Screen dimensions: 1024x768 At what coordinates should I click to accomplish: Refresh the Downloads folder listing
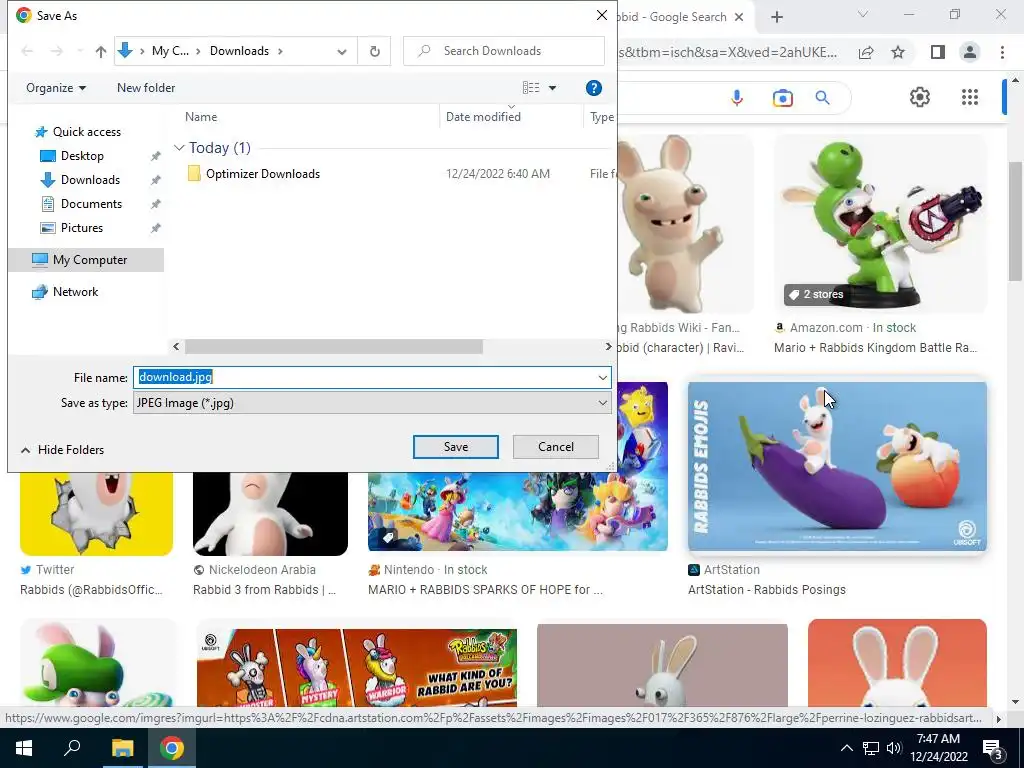click(374, 51)
